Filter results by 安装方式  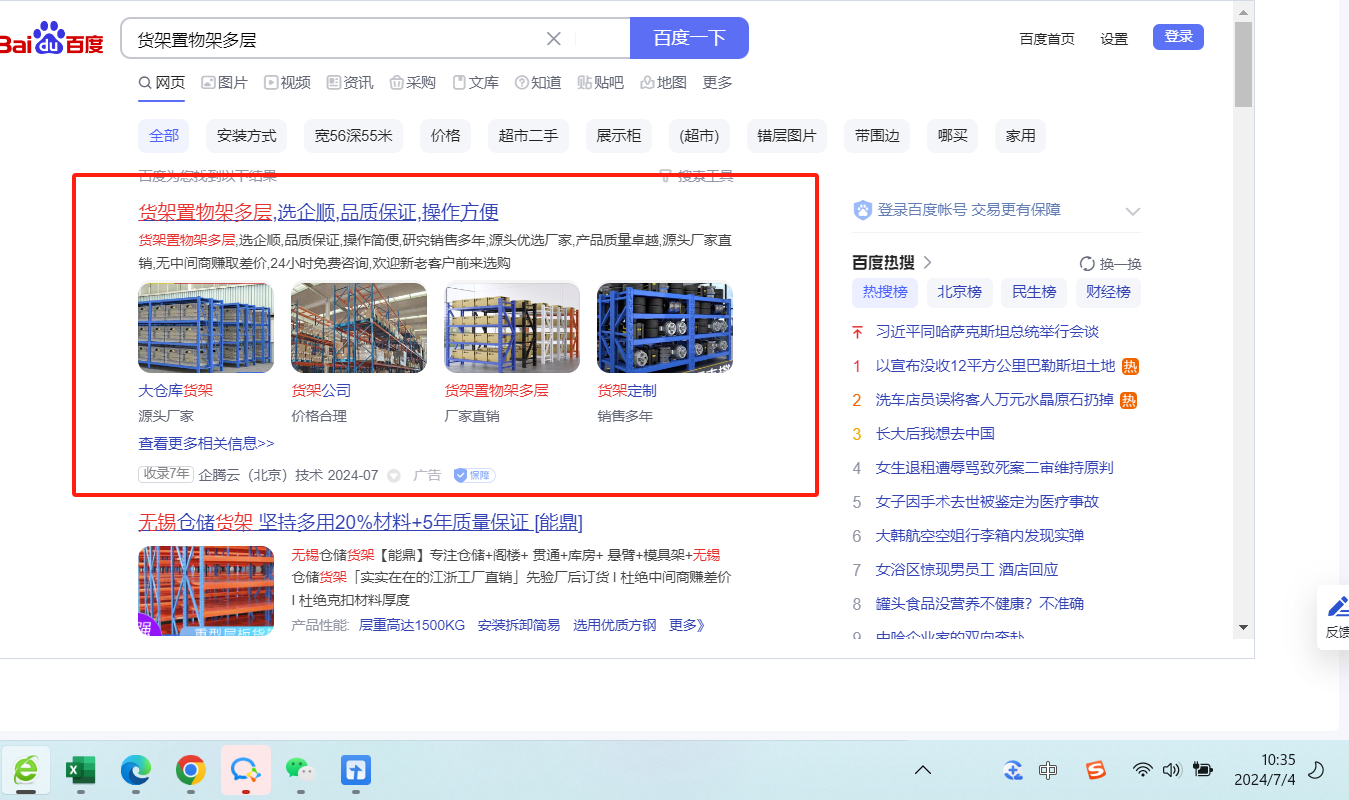(x=247, y=136)
